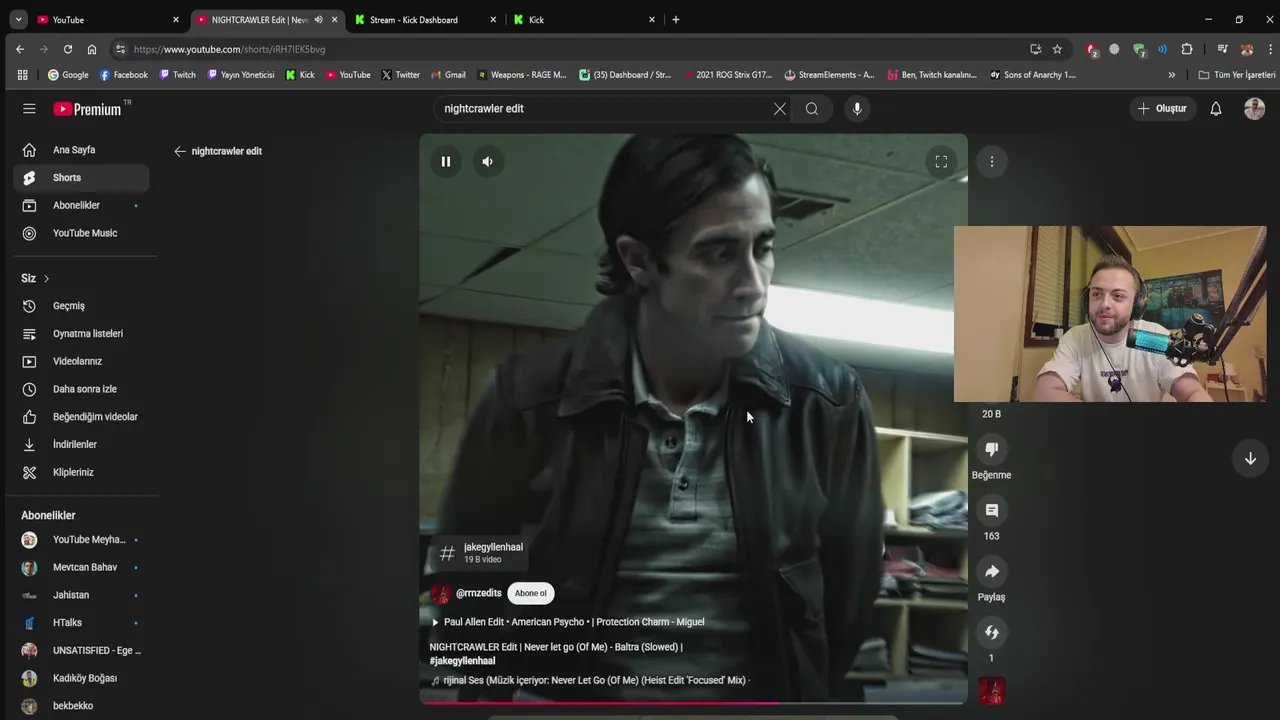The height and width of the screenshot is (720, 1280).
Task: Open bekbekko channel
Action: coord(80,706)
